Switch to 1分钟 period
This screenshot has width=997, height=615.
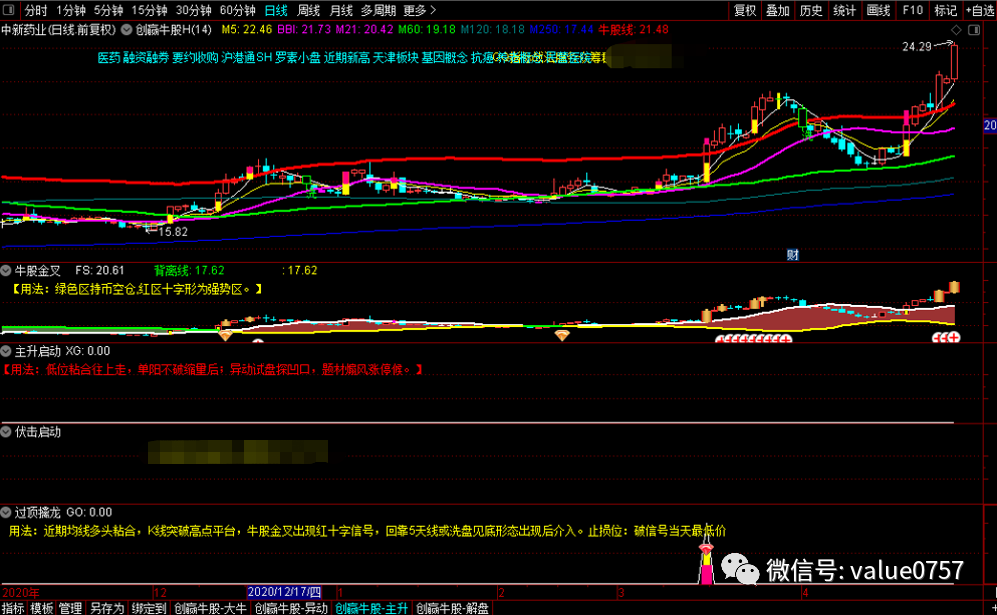[x=71, y=10]
